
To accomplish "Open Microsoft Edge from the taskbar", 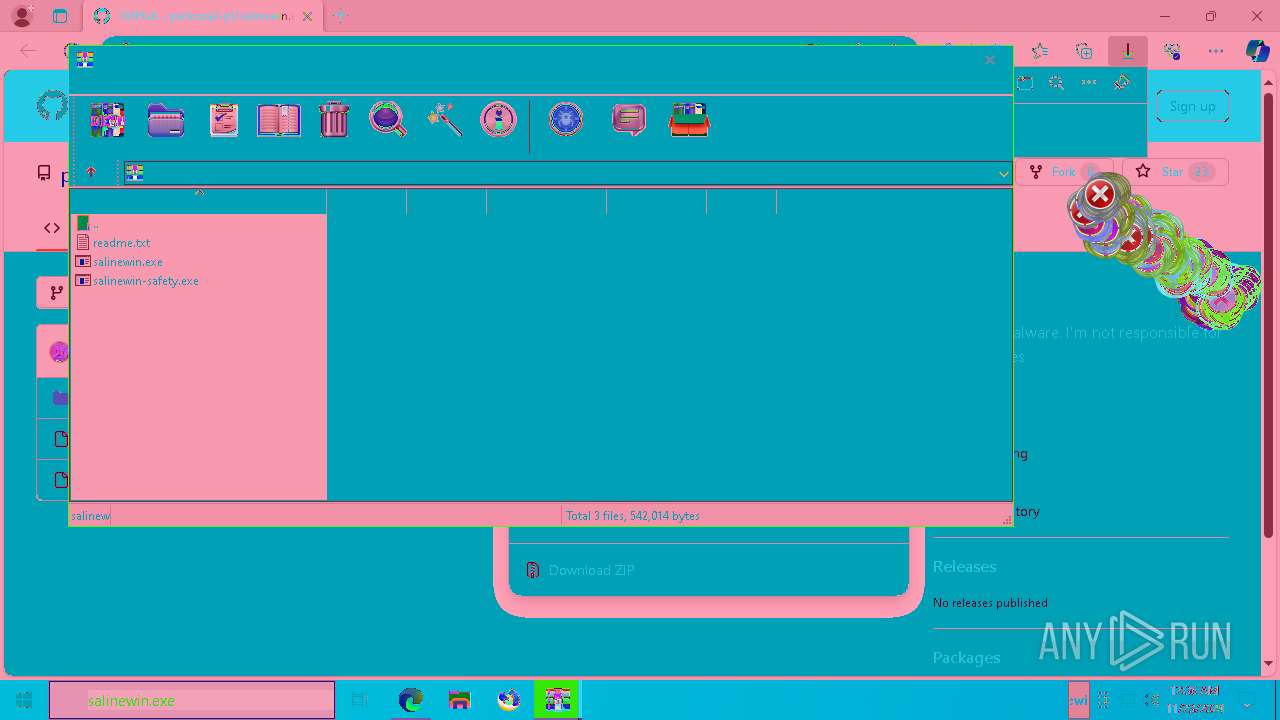I will (410, 700).
